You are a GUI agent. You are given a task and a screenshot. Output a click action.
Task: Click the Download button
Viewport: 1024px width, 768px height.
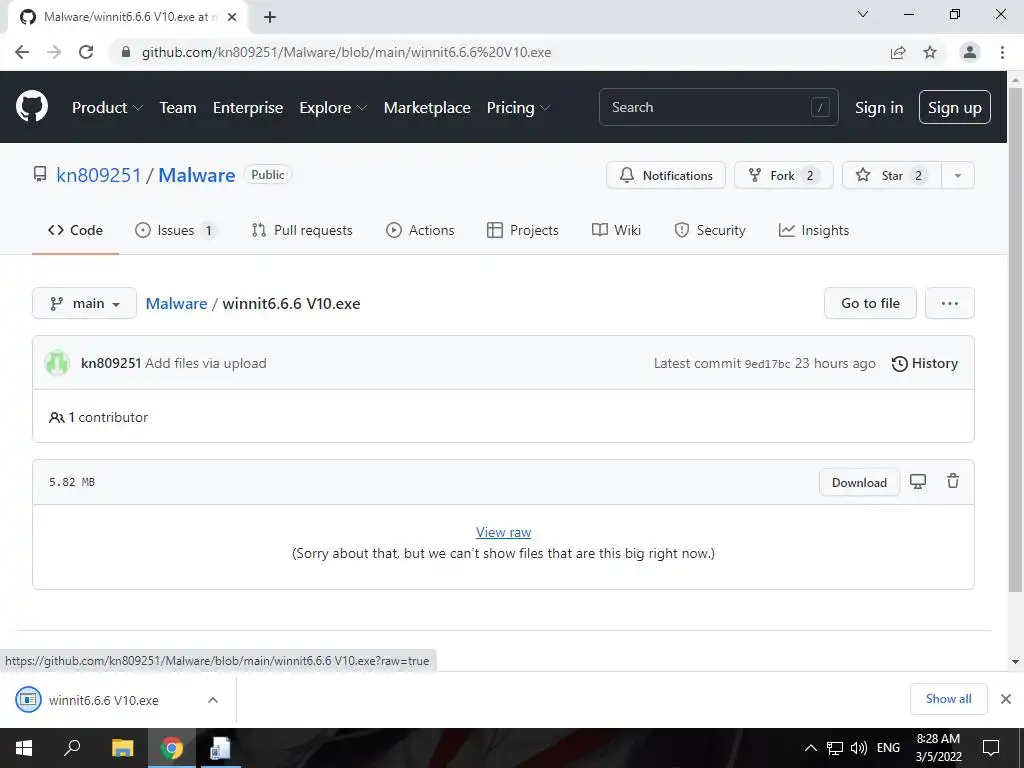point(859,483)
